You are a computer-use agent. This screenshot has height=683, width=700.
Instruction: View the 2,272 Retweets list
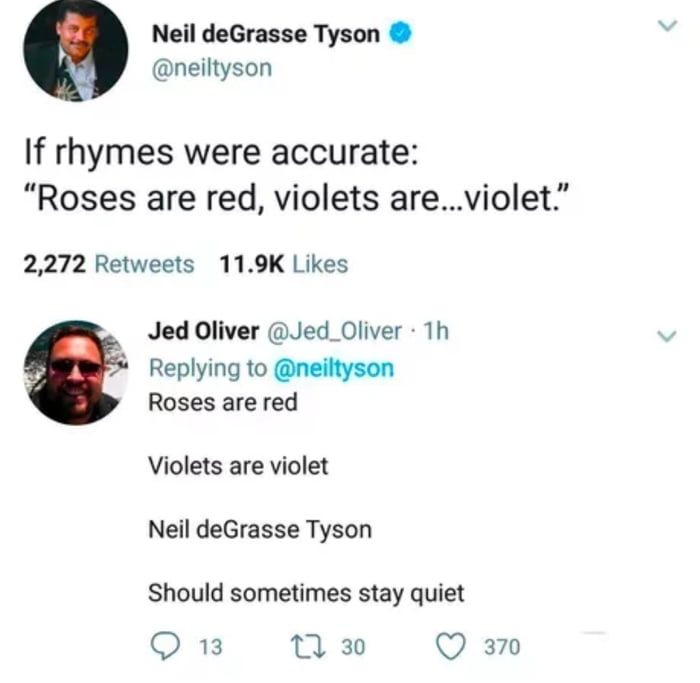click(x=108, y=264)
